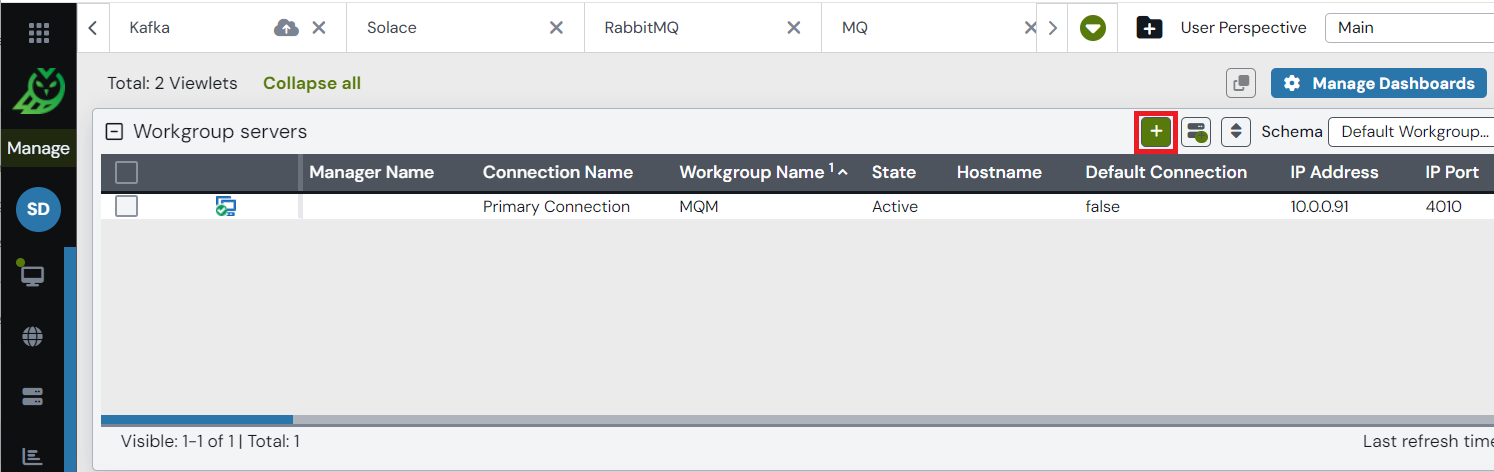This screenshot has height=472, width=1494.
Task: Click Collapse all link
Action: (x=312, y=84)
